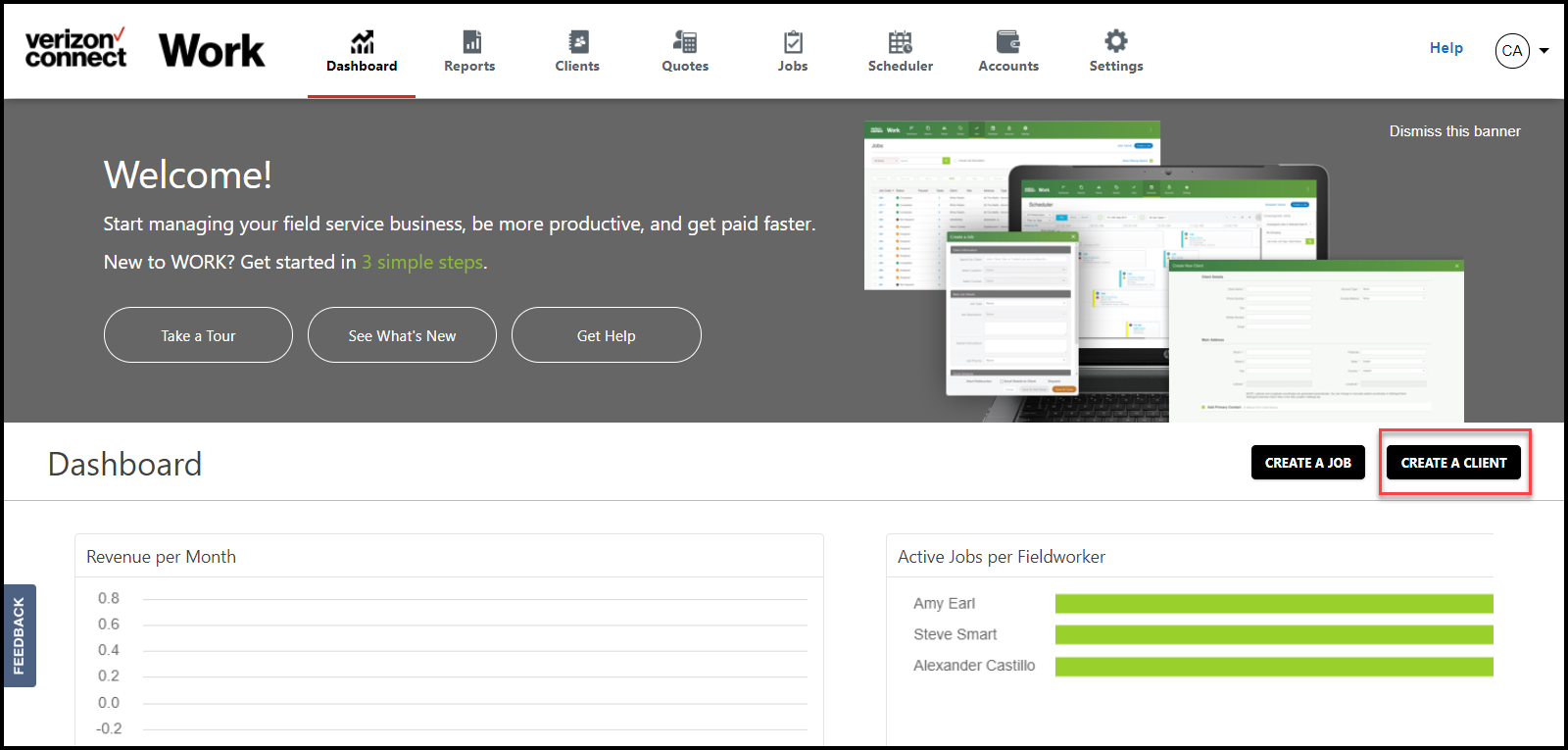
Task: Select the Alexander Castillo fieldworker name
Action: click(974, 665)
